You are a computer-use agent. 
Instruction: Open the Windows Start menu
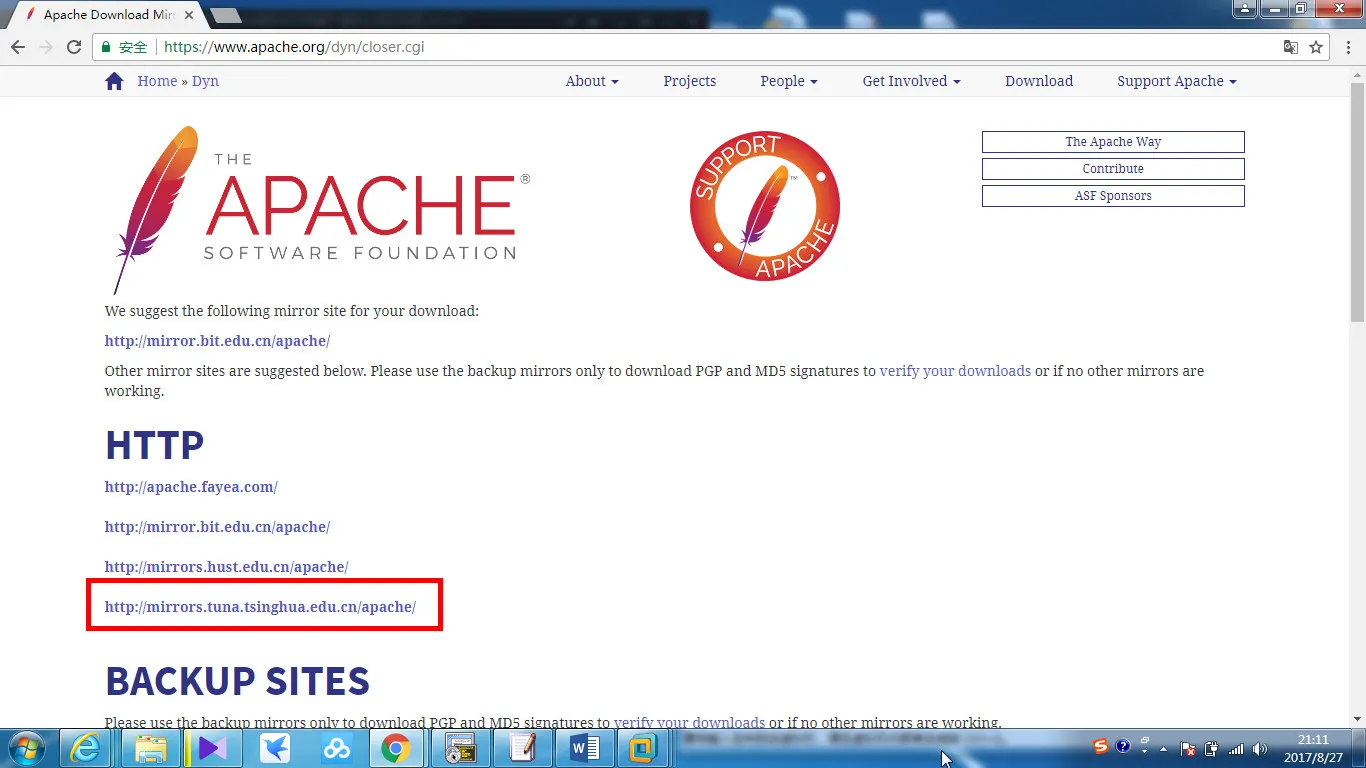click(x=26, y=748)
